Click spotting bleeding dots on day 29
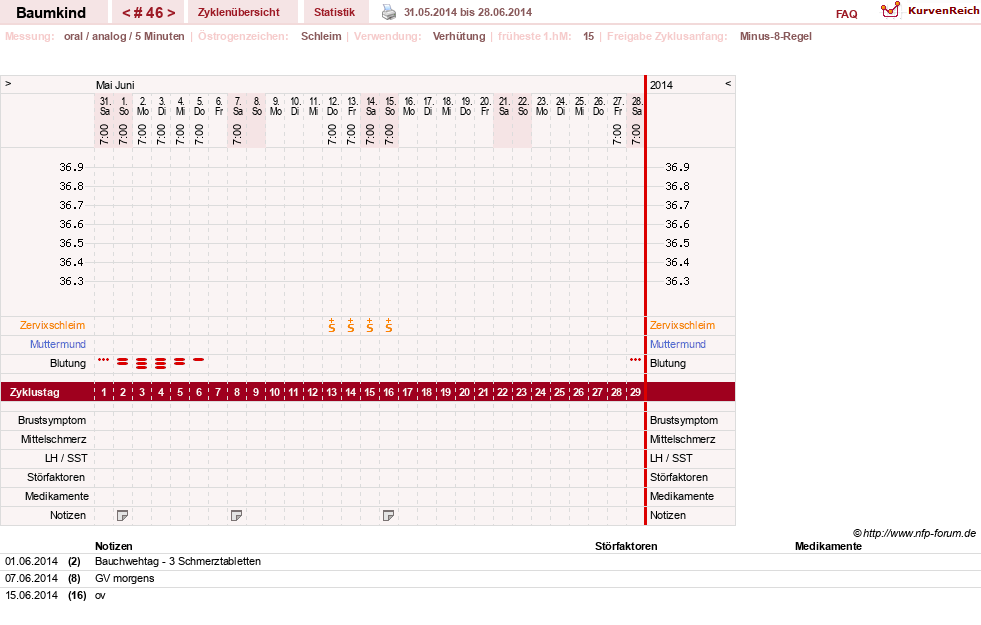Image resolution: width=981 pixels, height=625 pixels. pyautogui.click(x=636, y=360)
